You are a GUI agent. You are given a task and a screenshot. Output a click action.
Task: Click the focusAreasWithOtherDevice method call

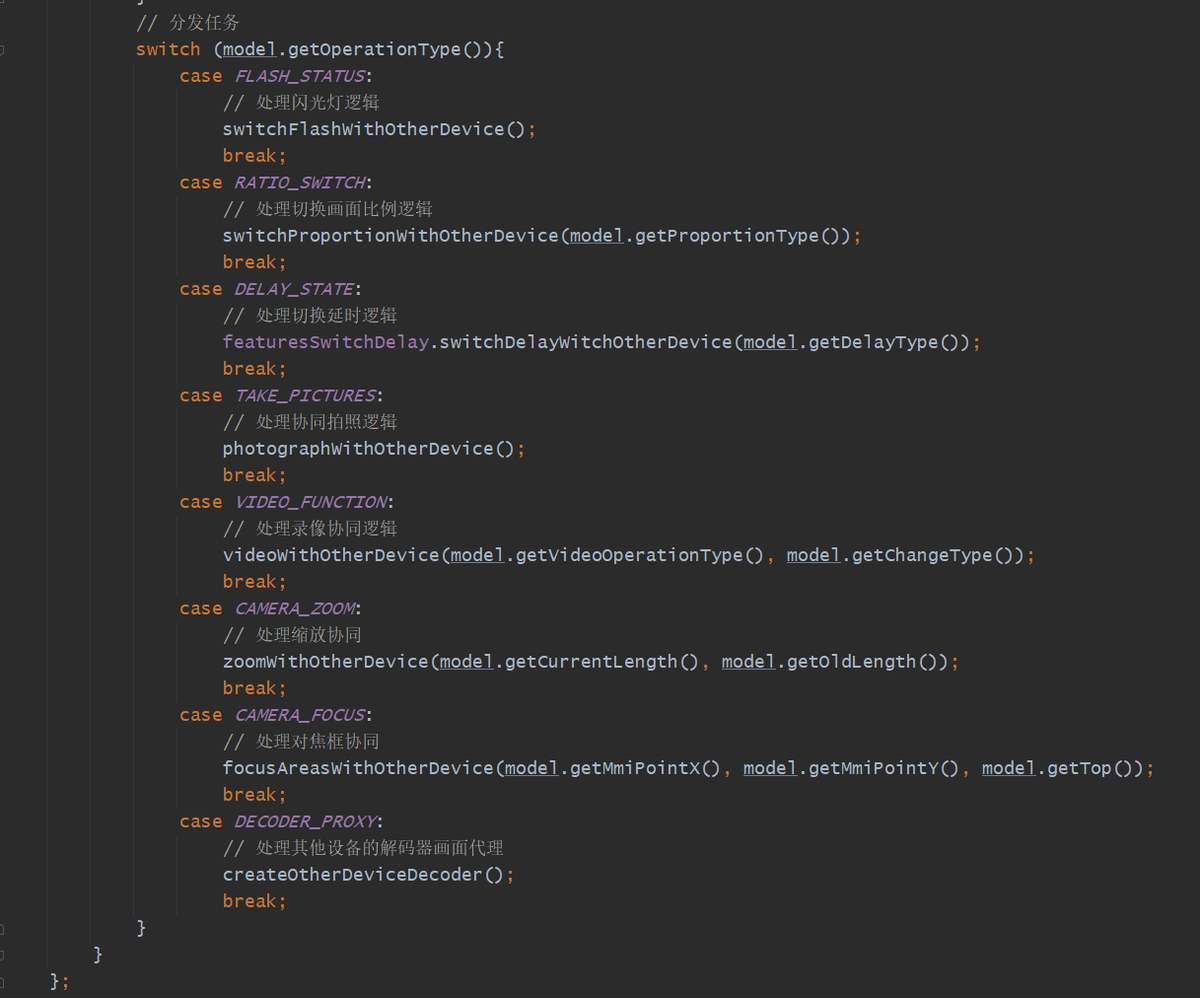[x=358, y=768]
